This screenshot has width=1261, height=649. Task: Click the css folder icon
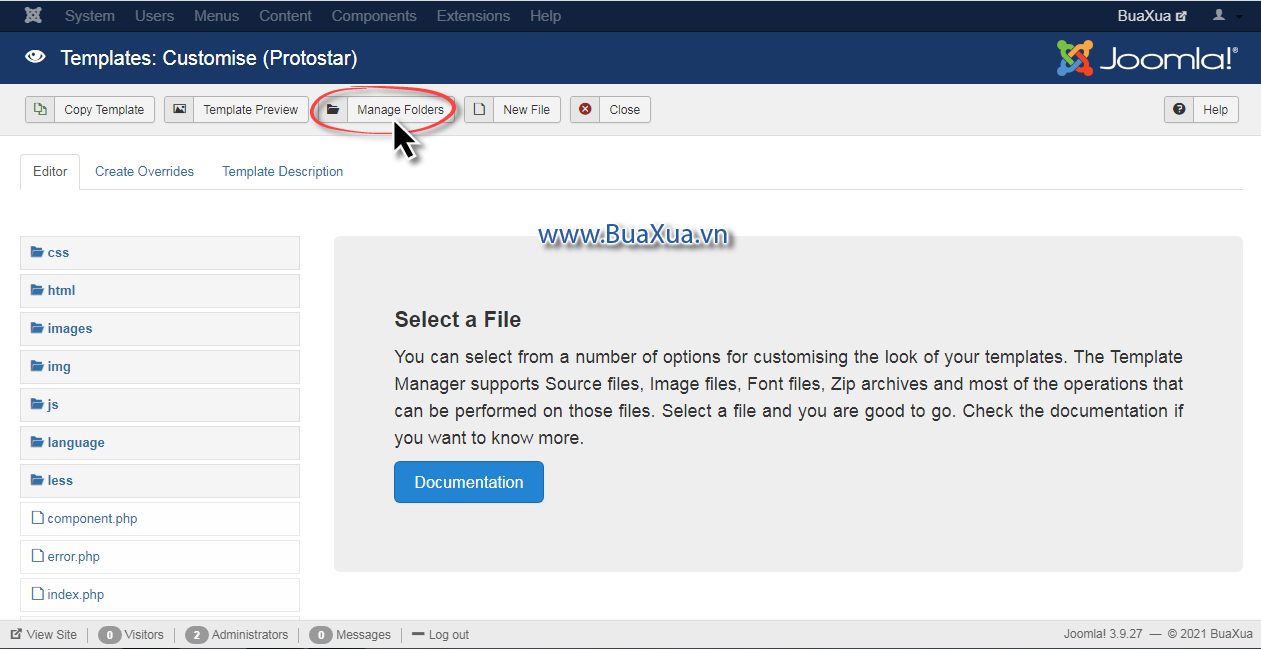(x=38, y=252)
